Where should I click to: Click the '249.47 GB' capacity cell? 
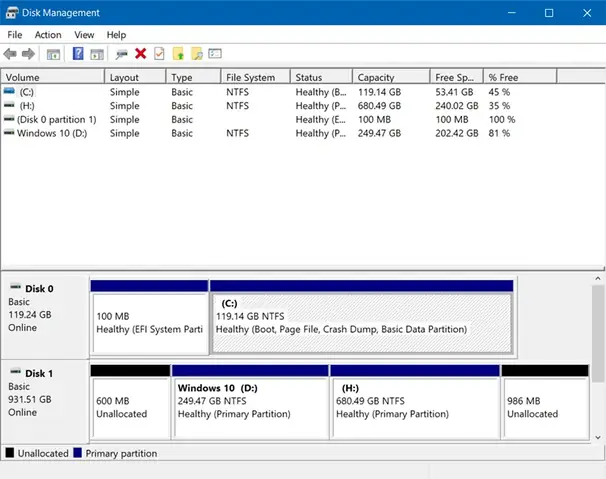pyautogui.click(x=379, y=133)
